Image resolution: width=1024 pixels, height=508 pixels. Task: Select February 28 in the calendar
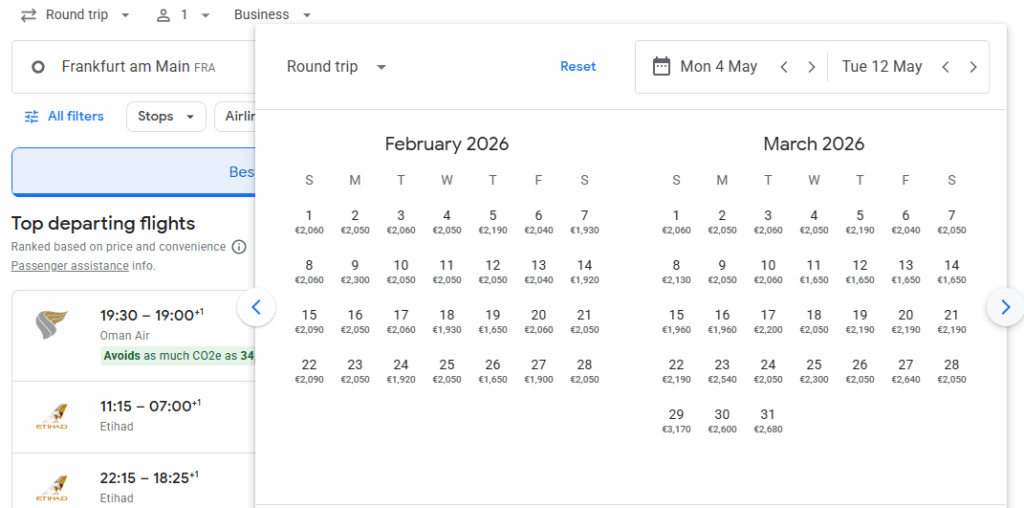tap(584, 371)
